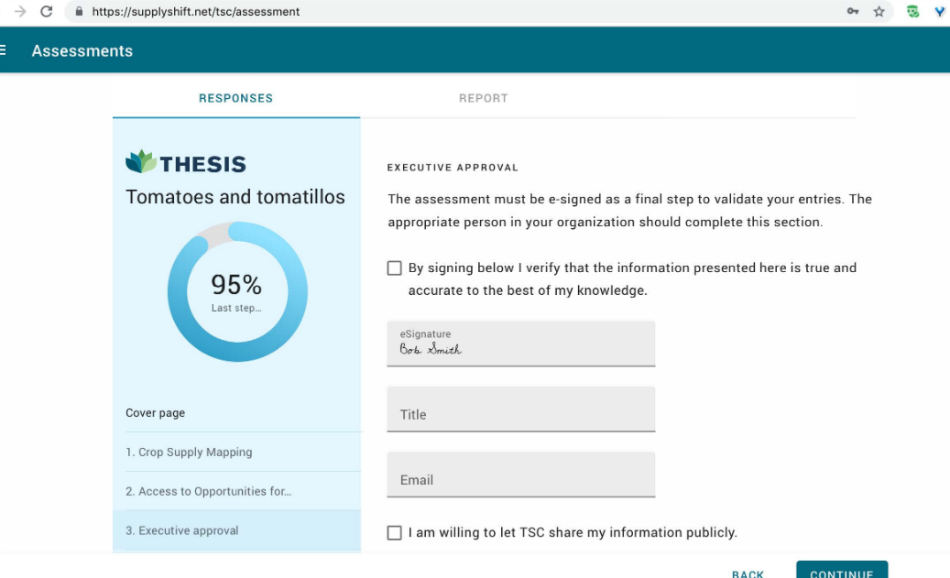This screenshot has width=950, height=578.
Task: Click the blue V extension icon
Action: (x=940, y=12)
